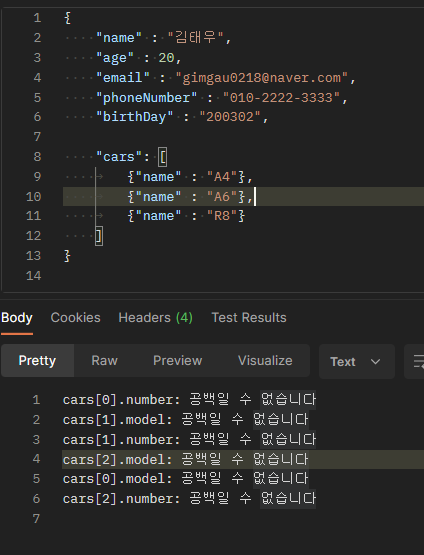
Task: Click the "name" key on line 2
Action: click(119, 38)
